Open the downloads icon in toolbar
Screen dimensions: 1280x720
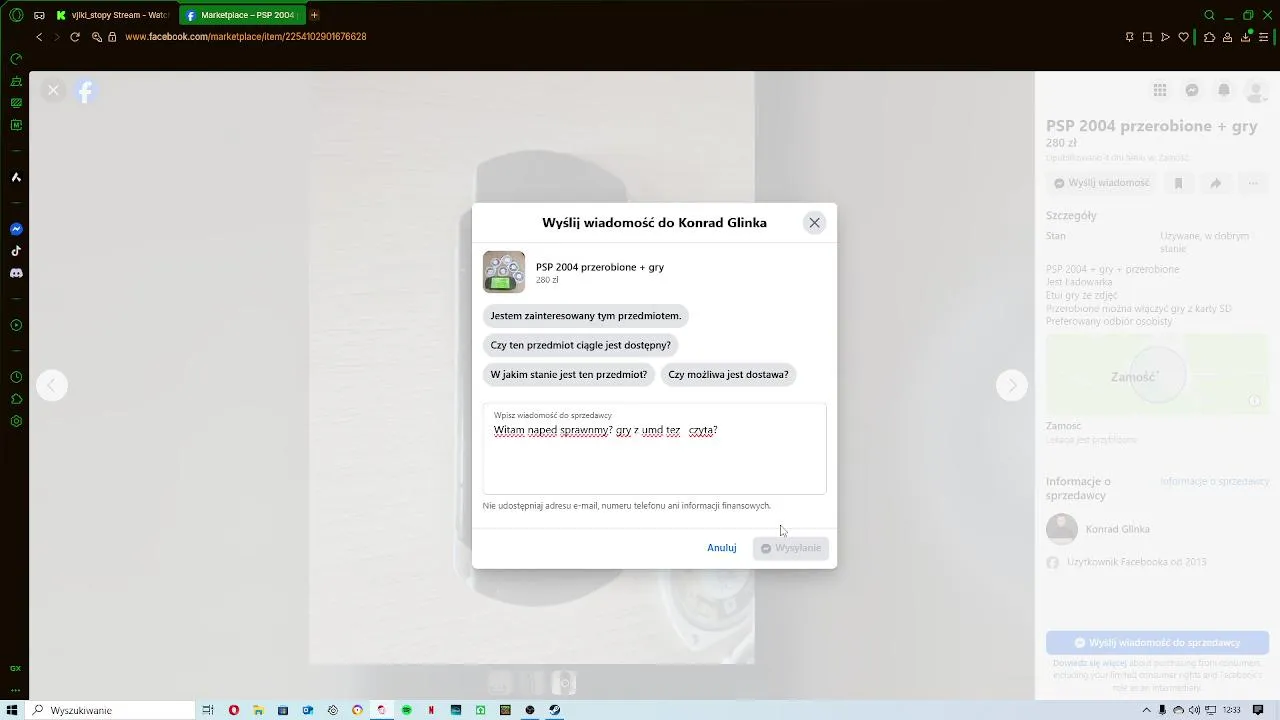(1246, 37)
